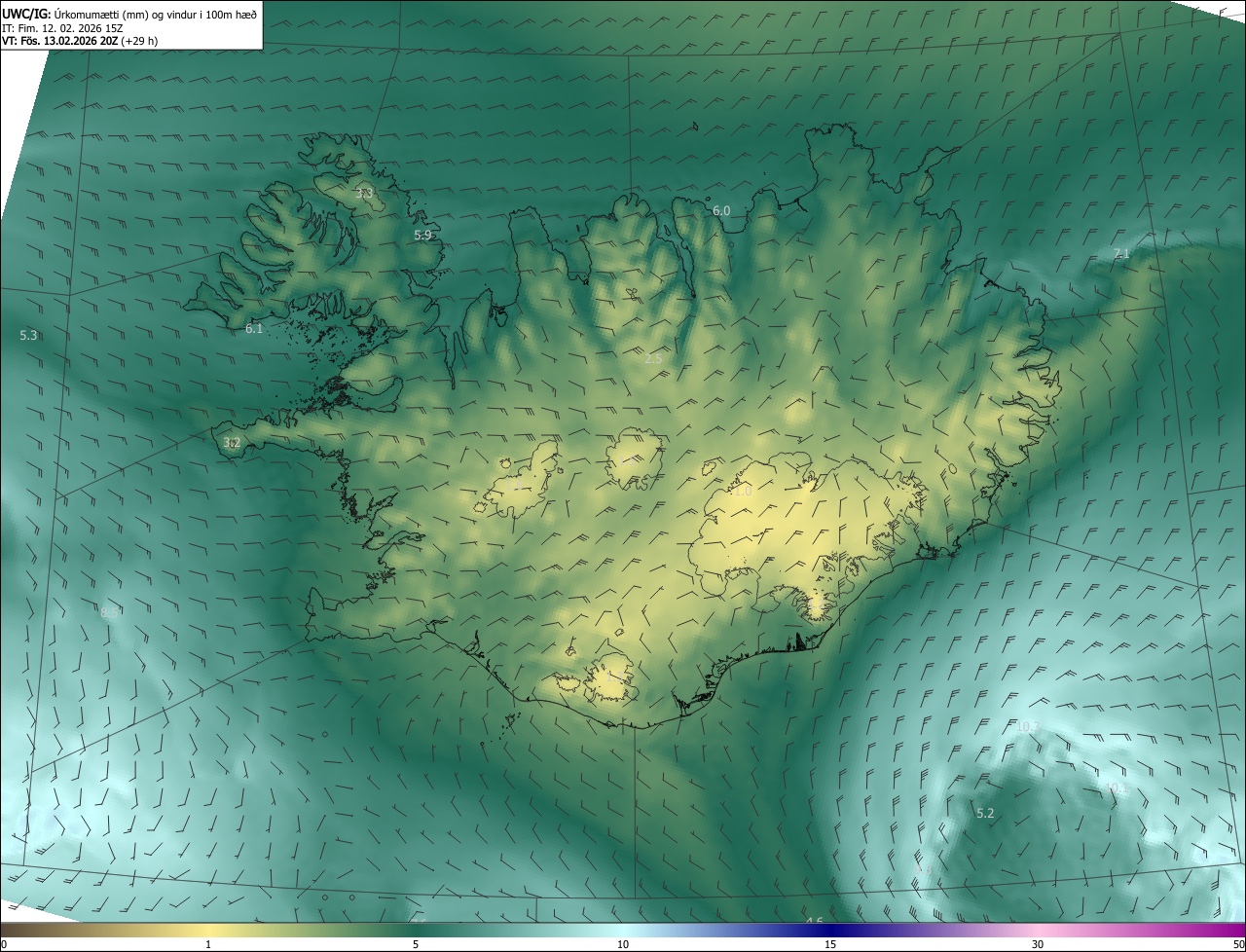The image size is (1246, 952).
Task: Click the 6.0 value on the north coast
Action: pos(721,210)
